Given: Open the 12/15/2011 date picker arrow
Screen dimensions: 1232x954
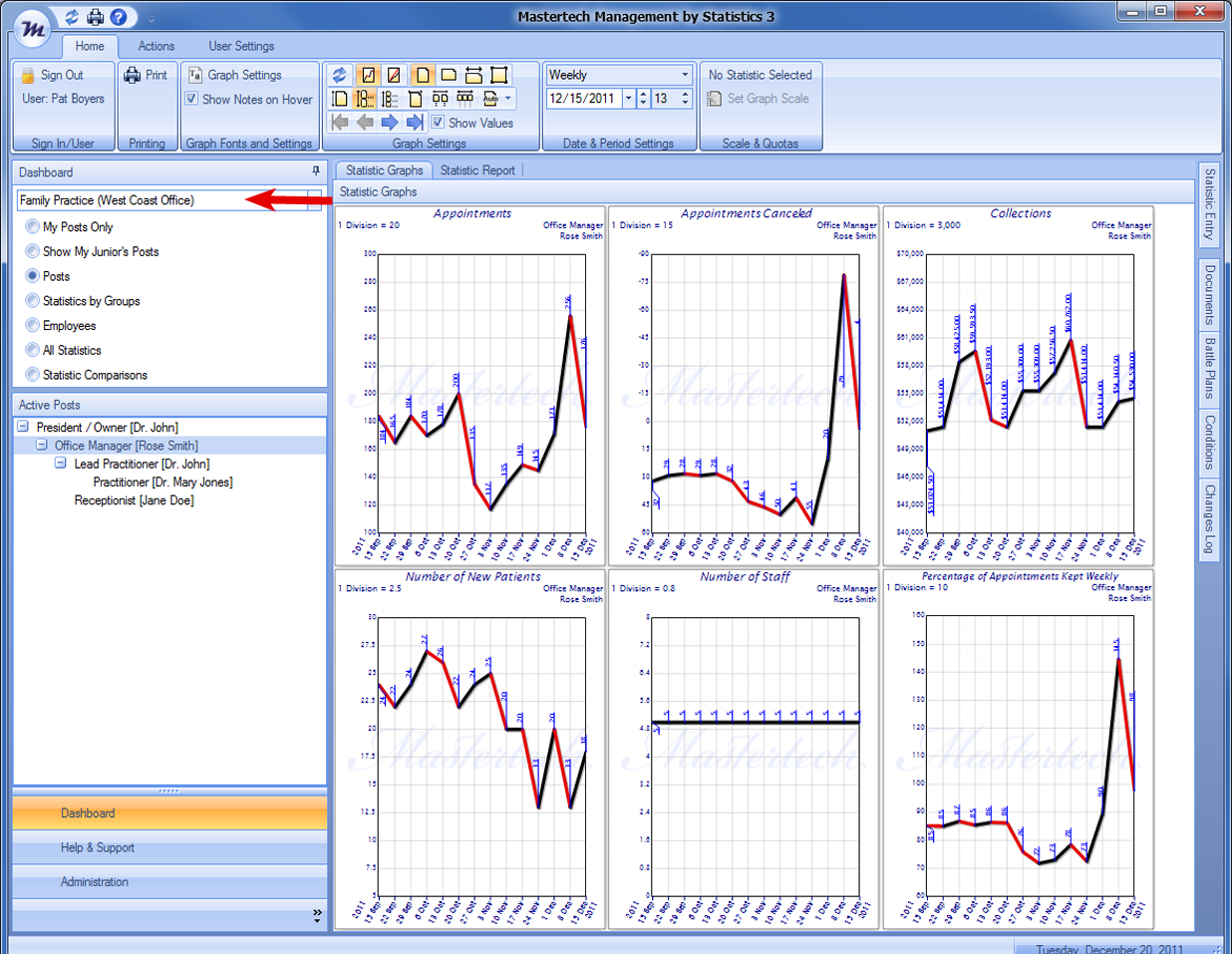Looking at the screenshot, I should click(628, 99).
